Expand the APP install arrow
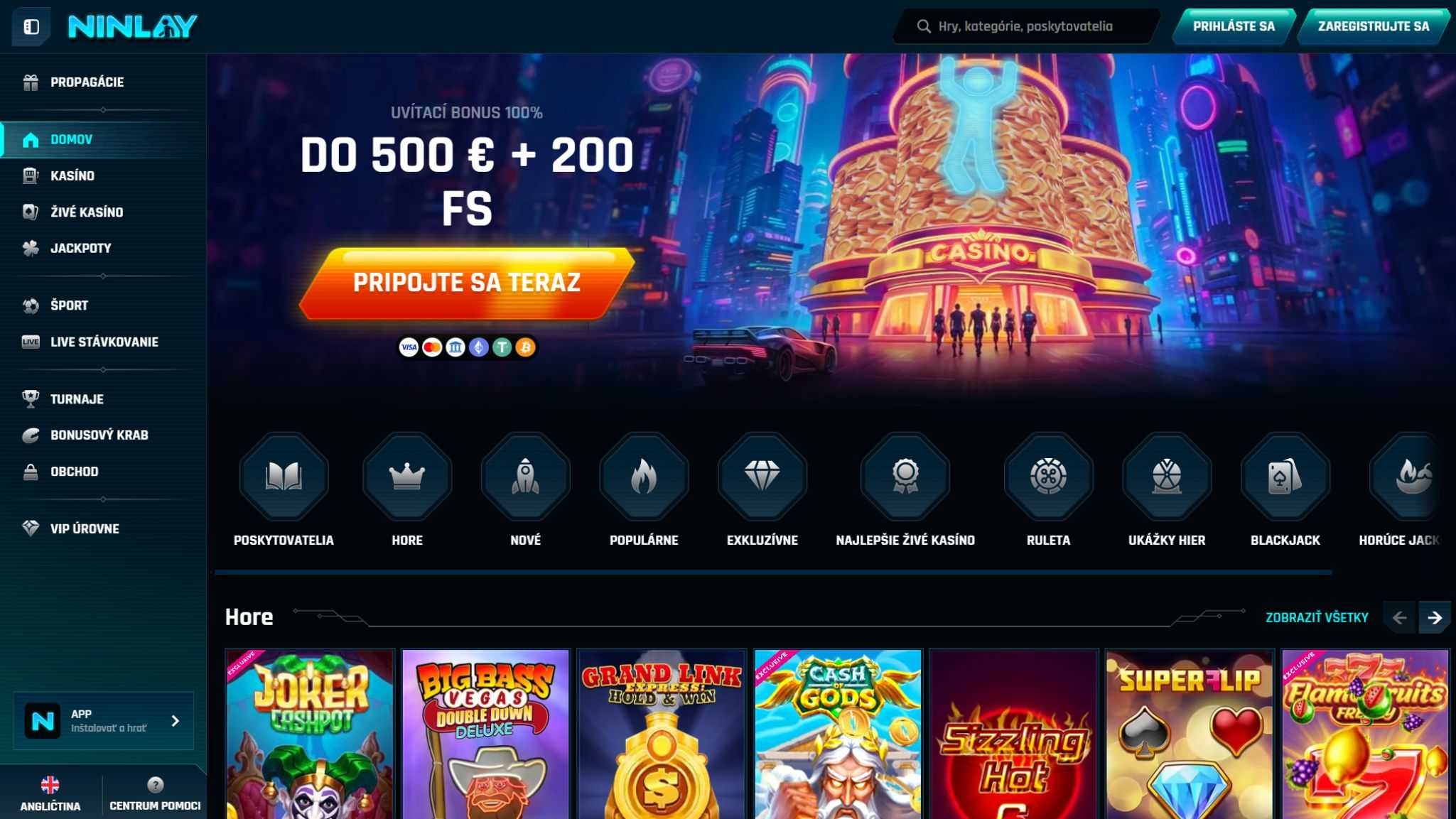 [176, 721]
